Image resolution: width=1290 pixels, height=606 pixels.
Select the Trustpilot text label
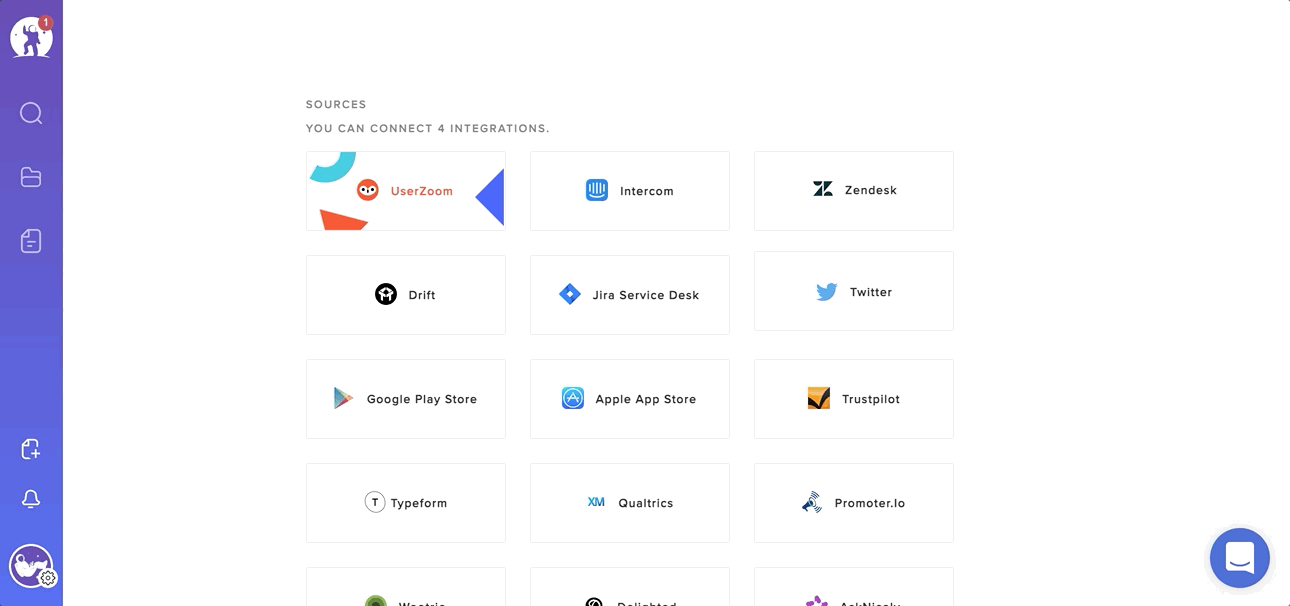coord(871,399)
